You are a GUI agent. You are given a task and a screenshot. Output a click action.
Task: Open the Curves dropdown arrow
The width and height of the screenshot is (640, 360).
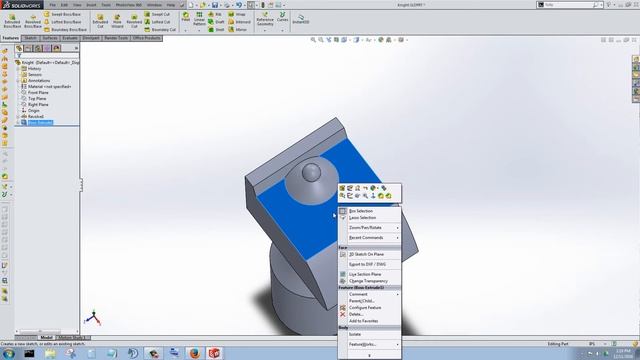[282, 31]
